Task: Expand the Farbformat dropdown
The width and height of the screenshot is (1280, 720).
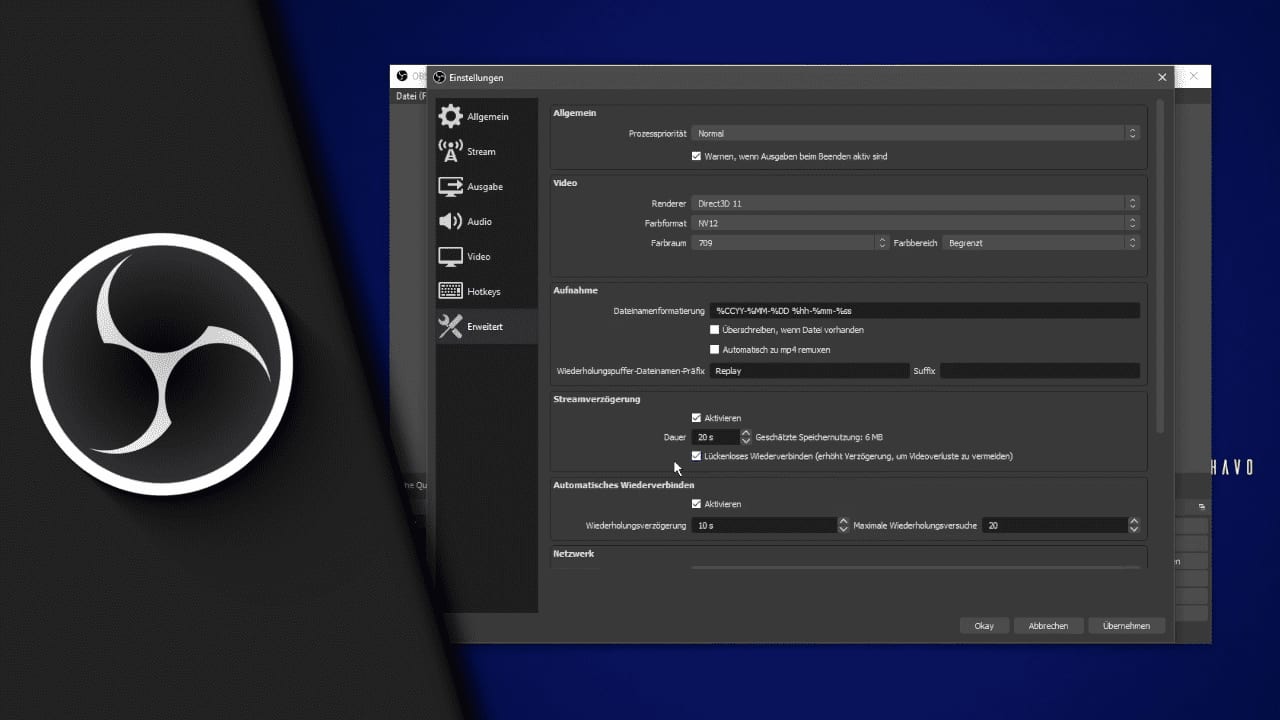Action: (x=915, y=223)
